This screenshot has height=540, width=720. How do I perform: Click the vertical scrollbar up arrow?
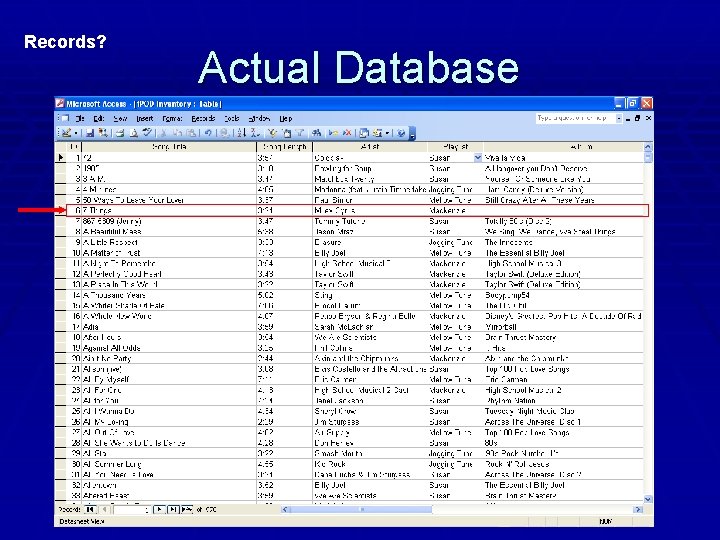click(x=648, y=147)
